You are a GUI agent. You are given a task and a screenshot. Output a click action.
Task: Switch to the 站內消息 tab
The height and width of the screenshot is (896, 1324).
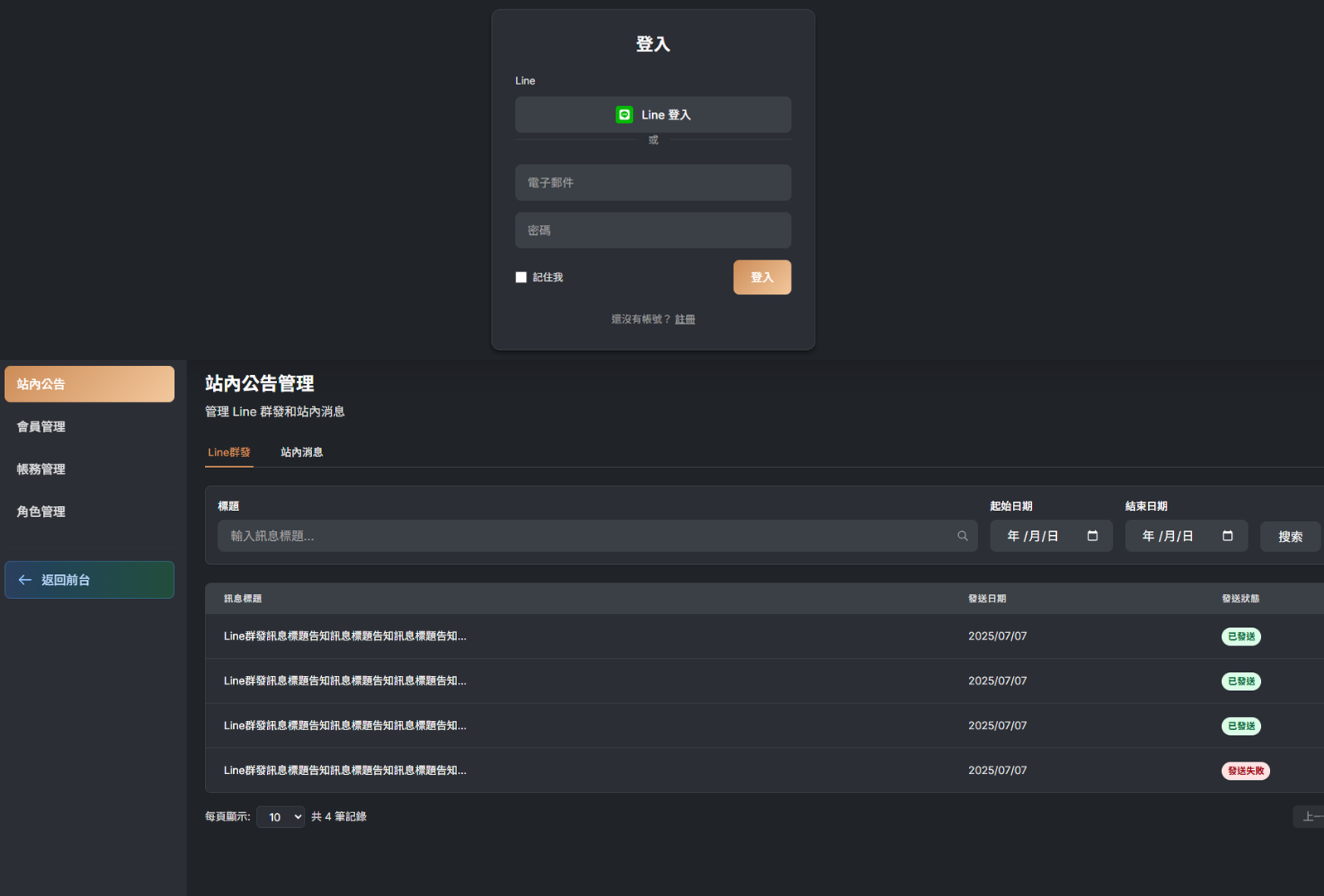[301, 452]
